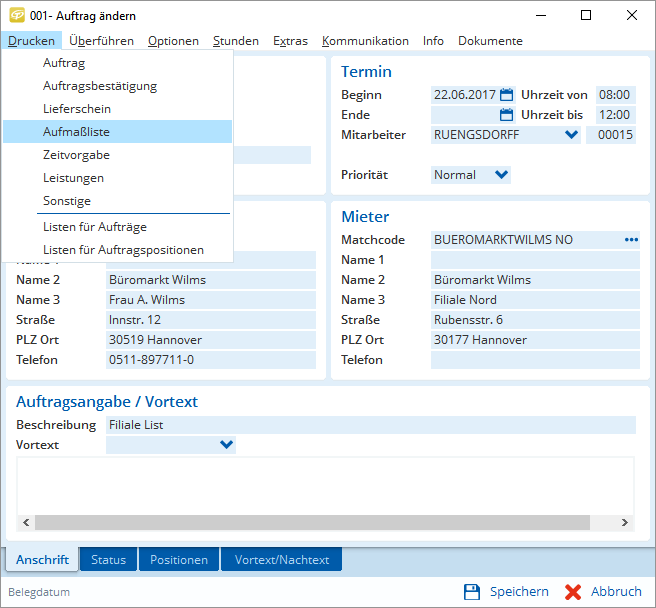This screenshot has height=608, width=656.
Task: Expand the Vortext dropdown
Action: click(226, 444)
